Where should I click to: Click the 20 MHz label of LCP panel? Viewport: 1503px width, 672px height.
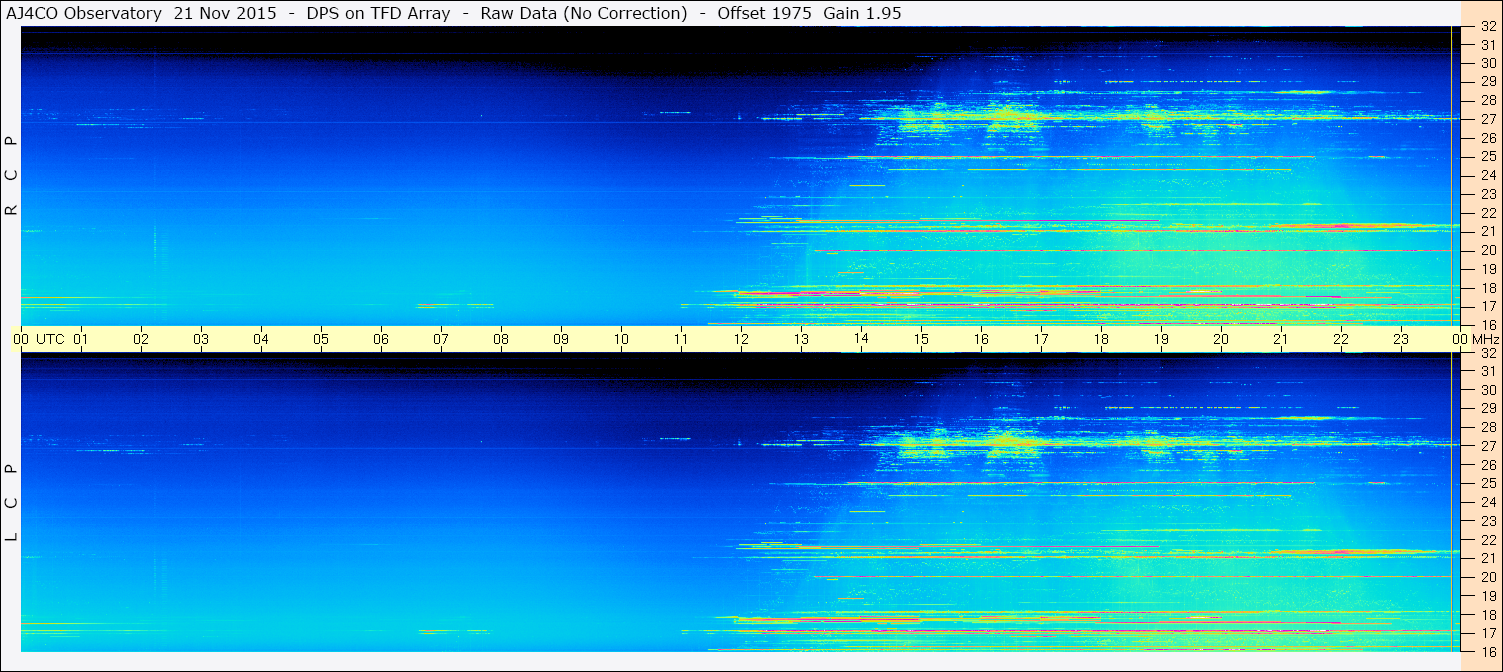tap(1488, 577)
